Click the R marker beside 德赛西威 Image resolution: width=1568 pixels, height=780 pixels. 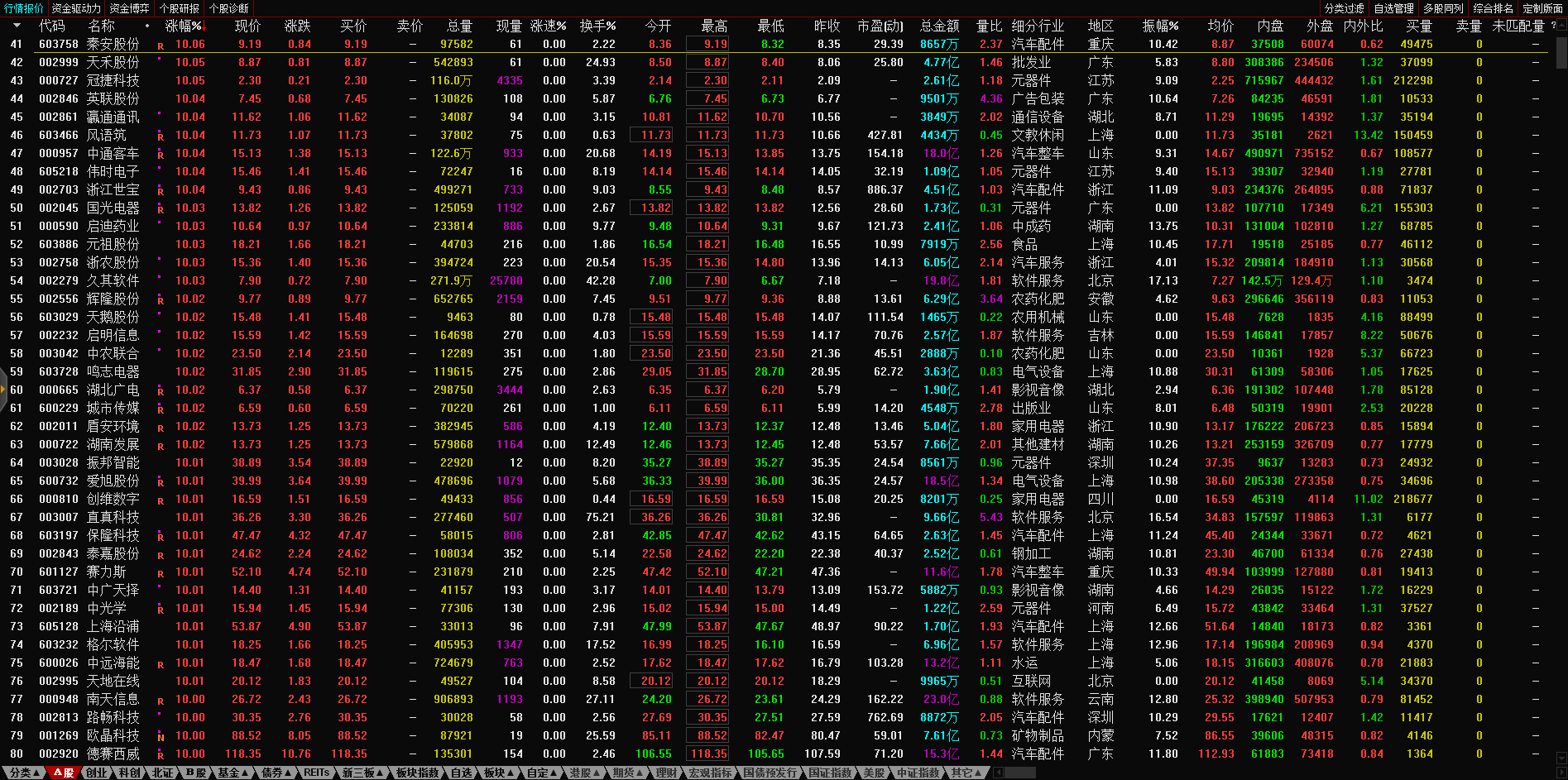pyautogui.click(x=161, y=755)
